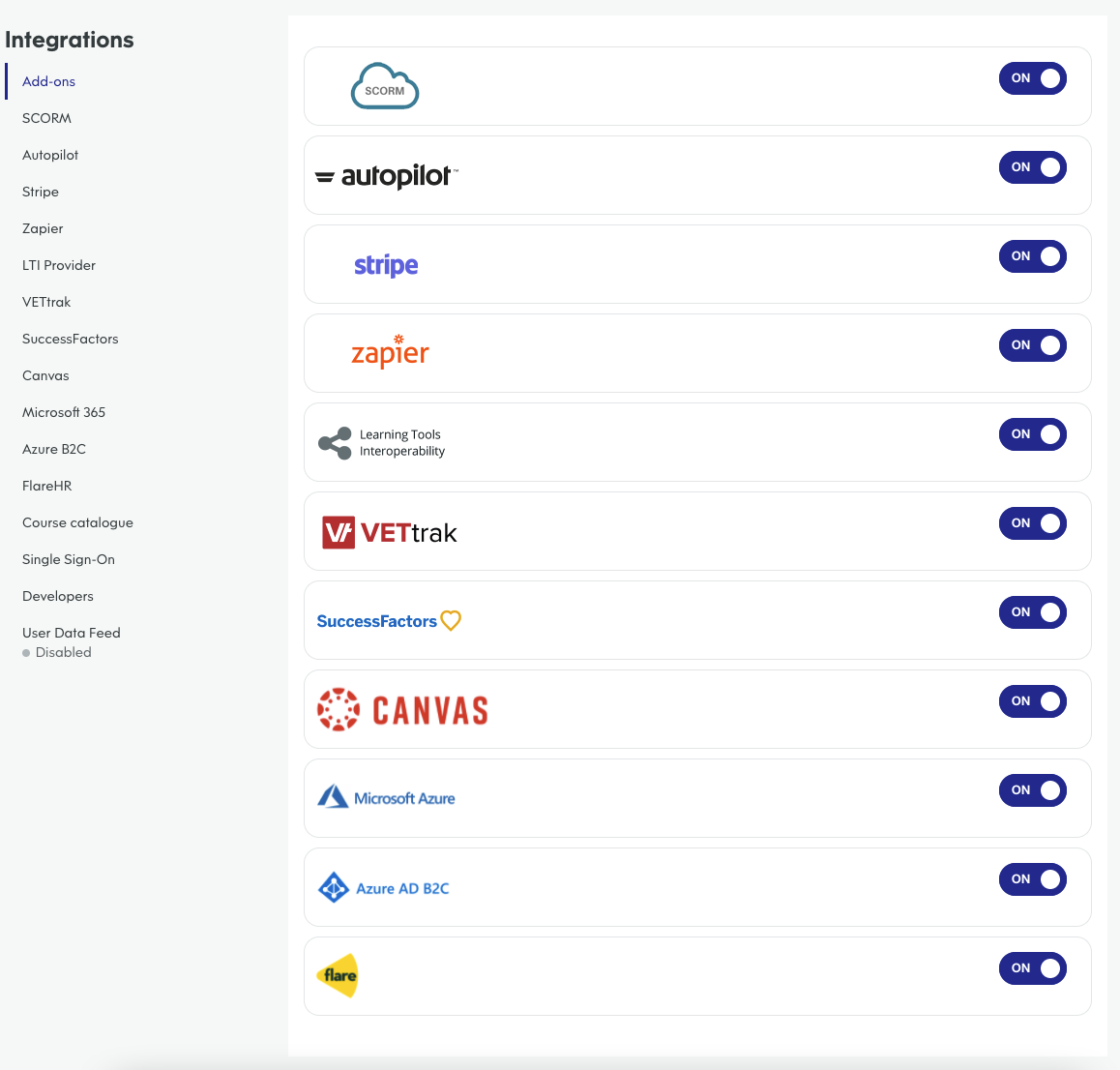Viewport: 1120px width, 1070px height.
Task: Open Zapier in the sidebar
Action: click(x=43, y=228)
